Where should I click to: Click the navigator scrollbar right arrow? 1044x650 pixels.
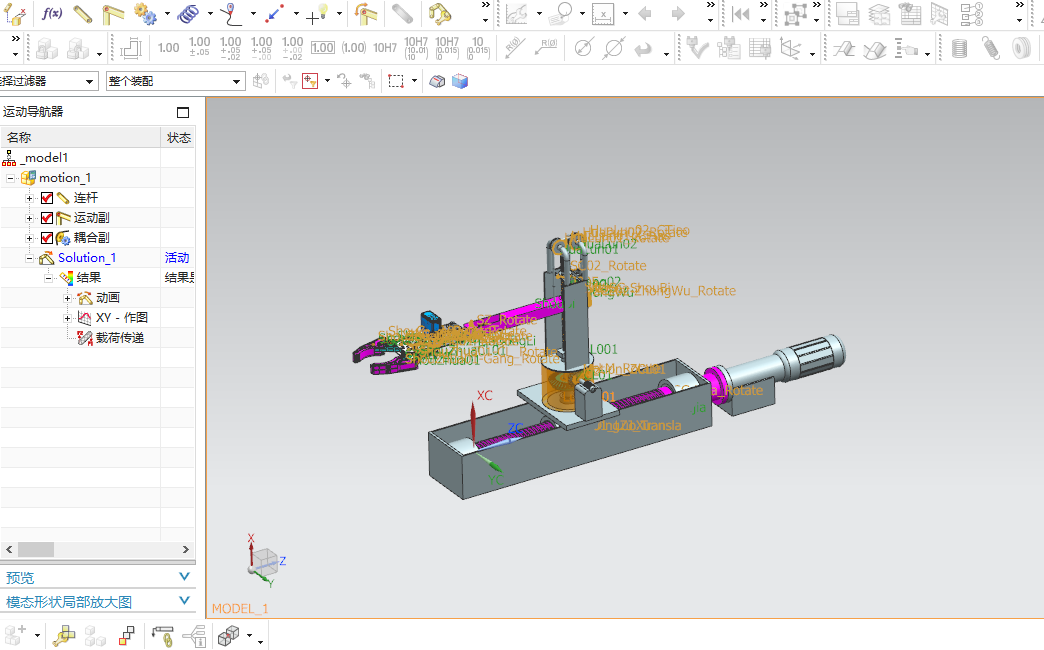pyautogui.click(x=186, y=549)
